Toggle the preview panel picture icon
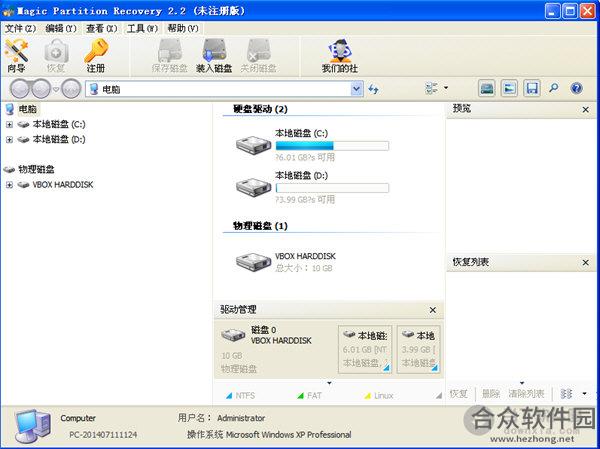This screenshot has height=449, width=600. click(x=509, y=88)
